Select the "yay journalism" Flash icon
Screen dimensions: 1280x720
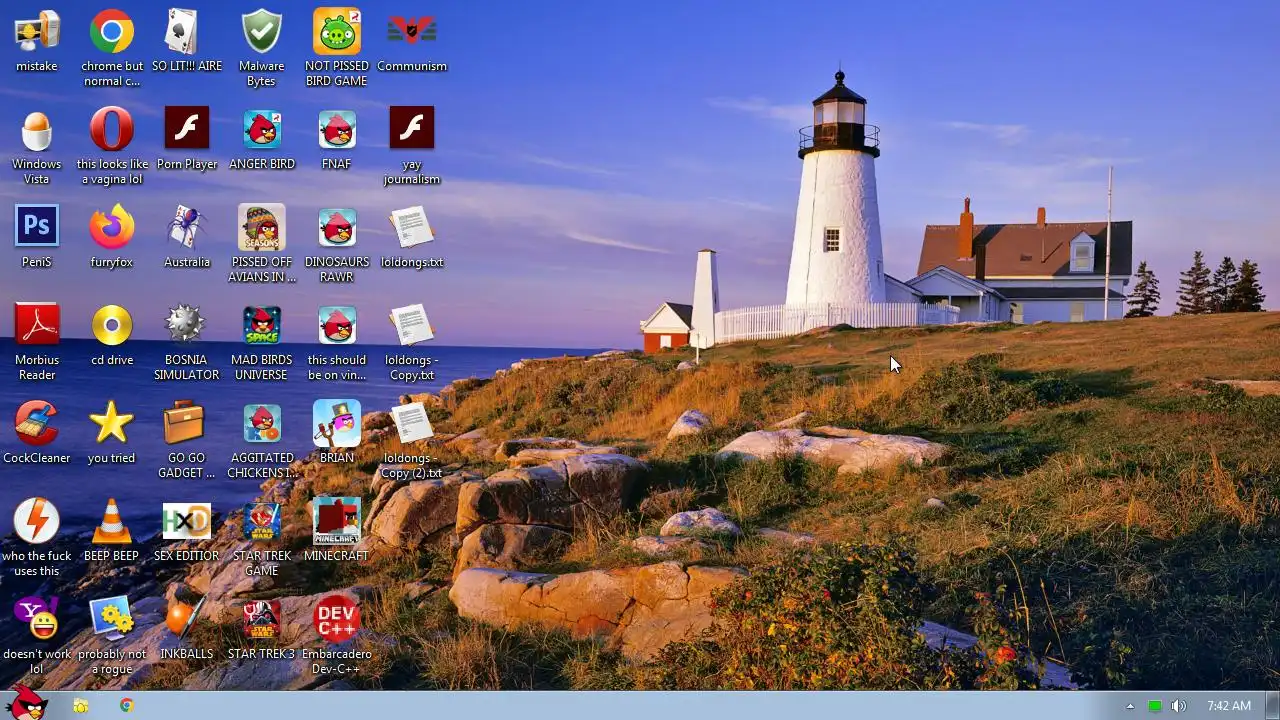click(x=412, y=130)
